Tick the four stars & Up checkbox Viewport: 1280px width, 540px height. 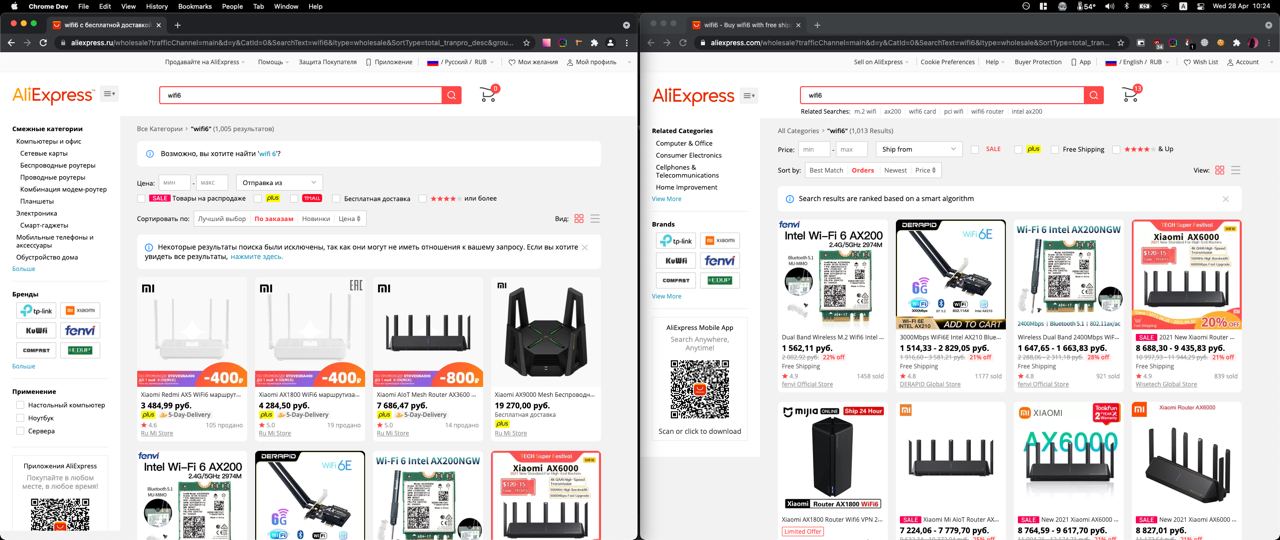tap(1116, 149)
